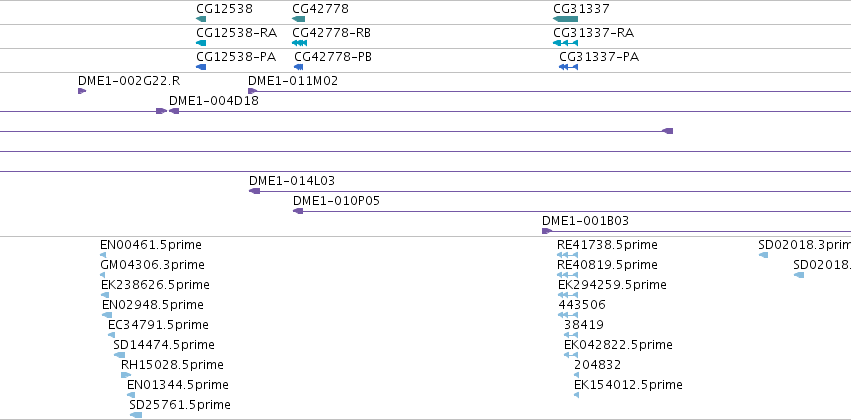This screenshot has width=851, height=420.
Task: Select the CG31337 gene glyph
Action: (x=566, y=19)
